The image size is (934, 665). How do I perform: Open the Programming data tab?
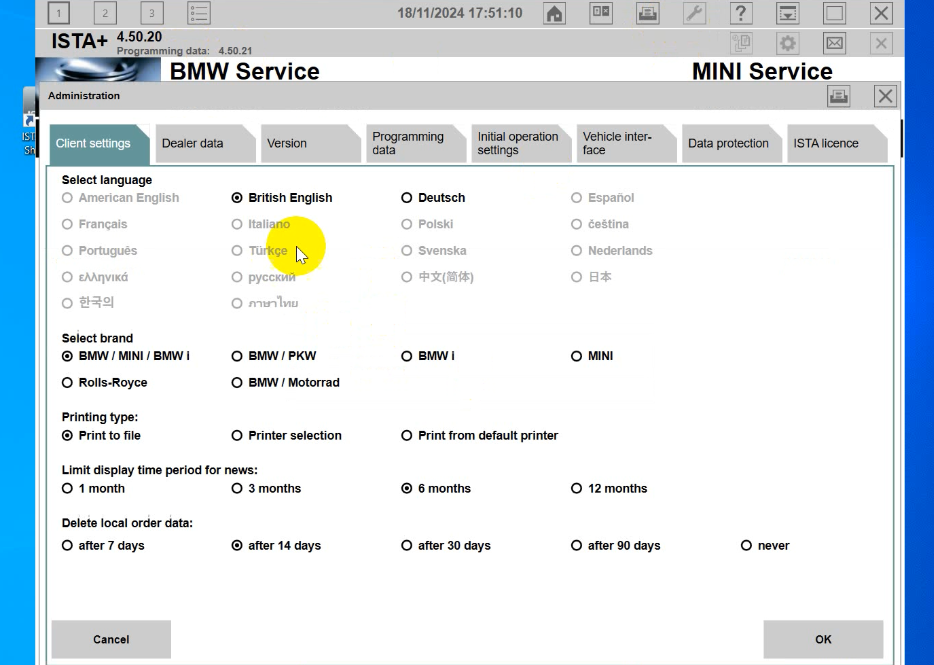point(416,144)
